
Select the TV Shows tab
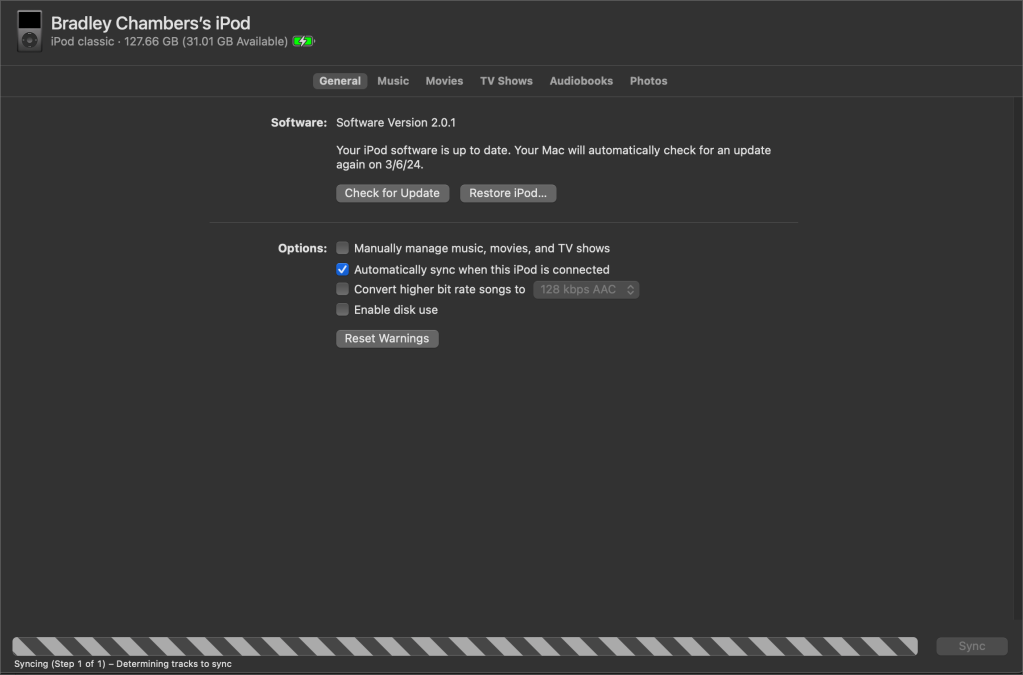pyautogui.click(x=506, y=81)
